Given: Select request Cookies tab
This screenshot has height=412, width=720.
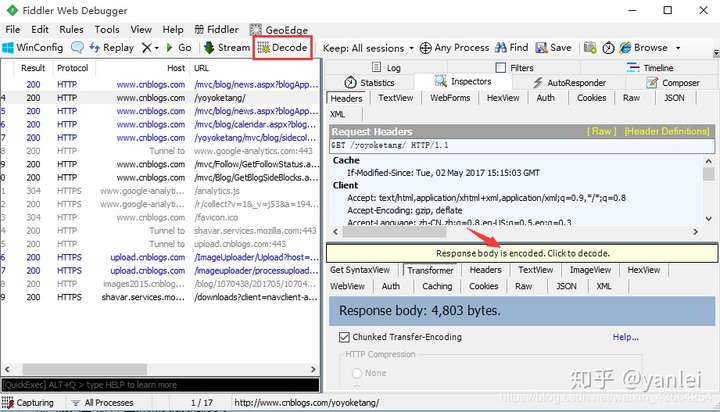Looking at the screenshot, I should pyautogui.click(x=591, y=98).
